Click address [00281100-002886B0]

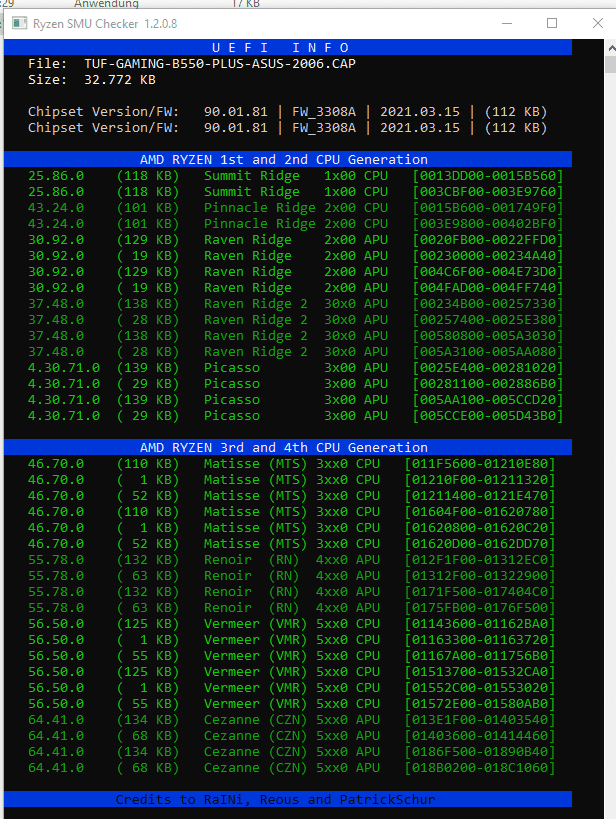pyautogui.click(x=488, y=384)
